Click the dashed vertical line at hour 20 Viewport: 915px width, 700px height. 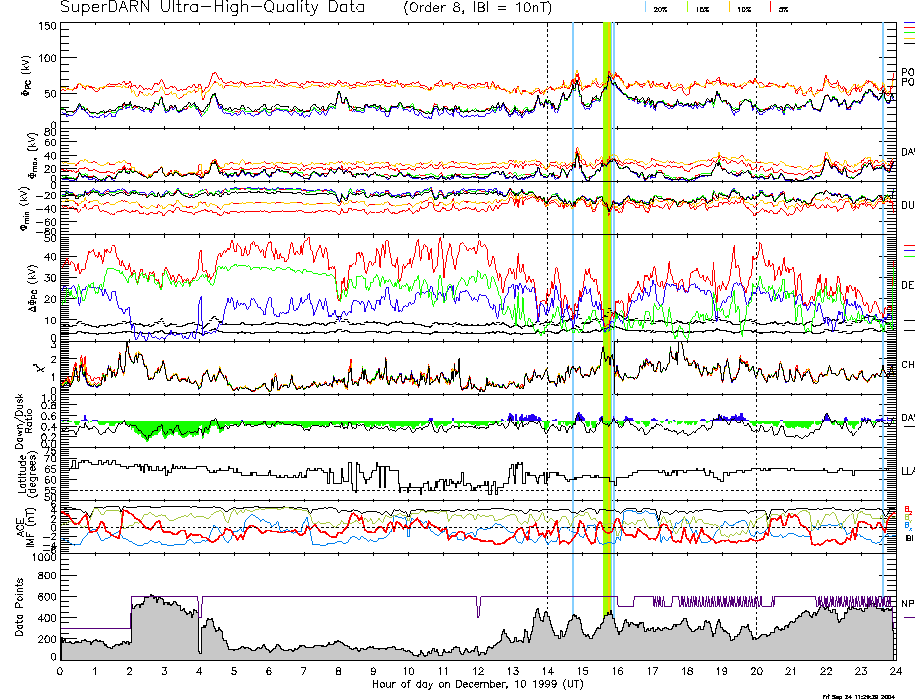[x=756, y=300]
